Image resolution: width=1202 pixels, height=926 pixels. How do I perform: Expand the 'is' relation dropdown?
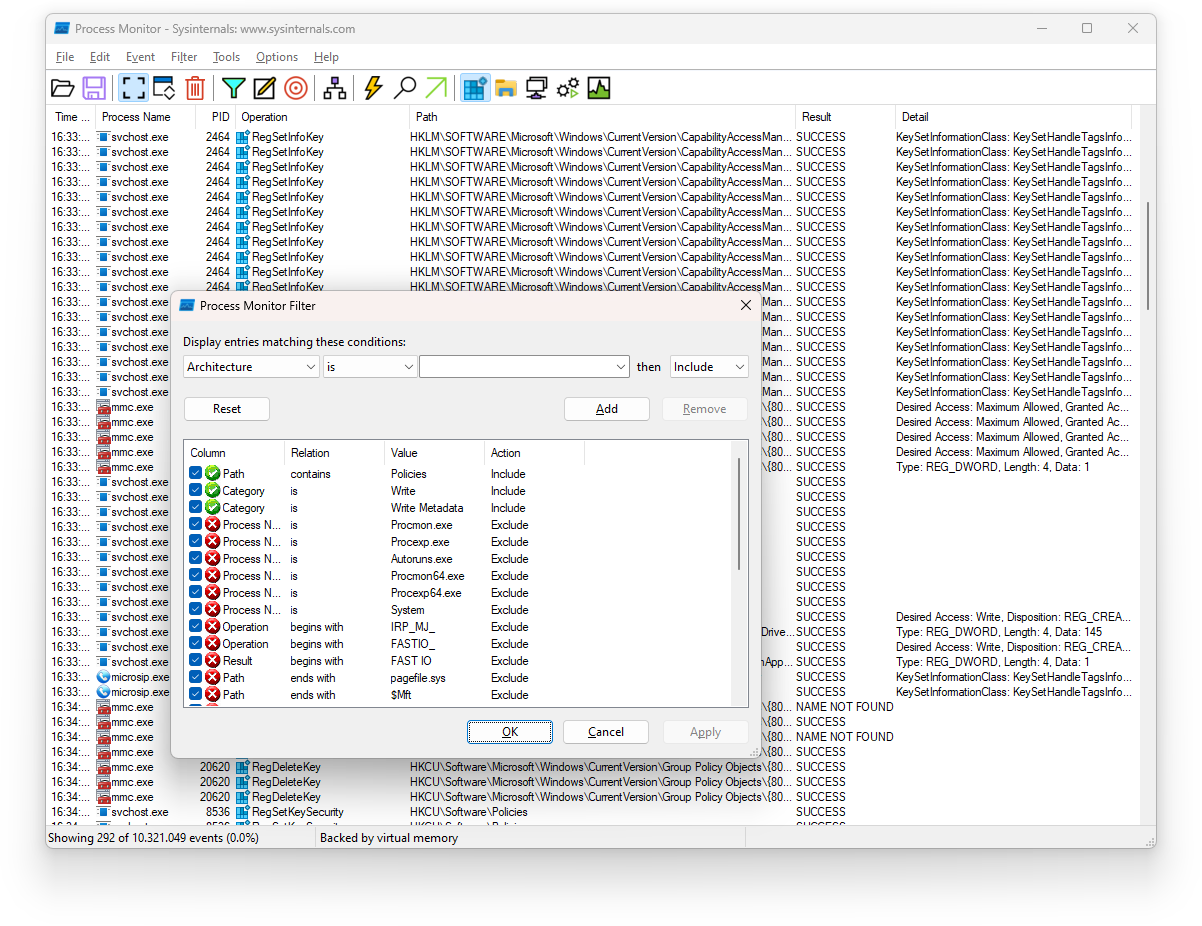tap(369, 367)
